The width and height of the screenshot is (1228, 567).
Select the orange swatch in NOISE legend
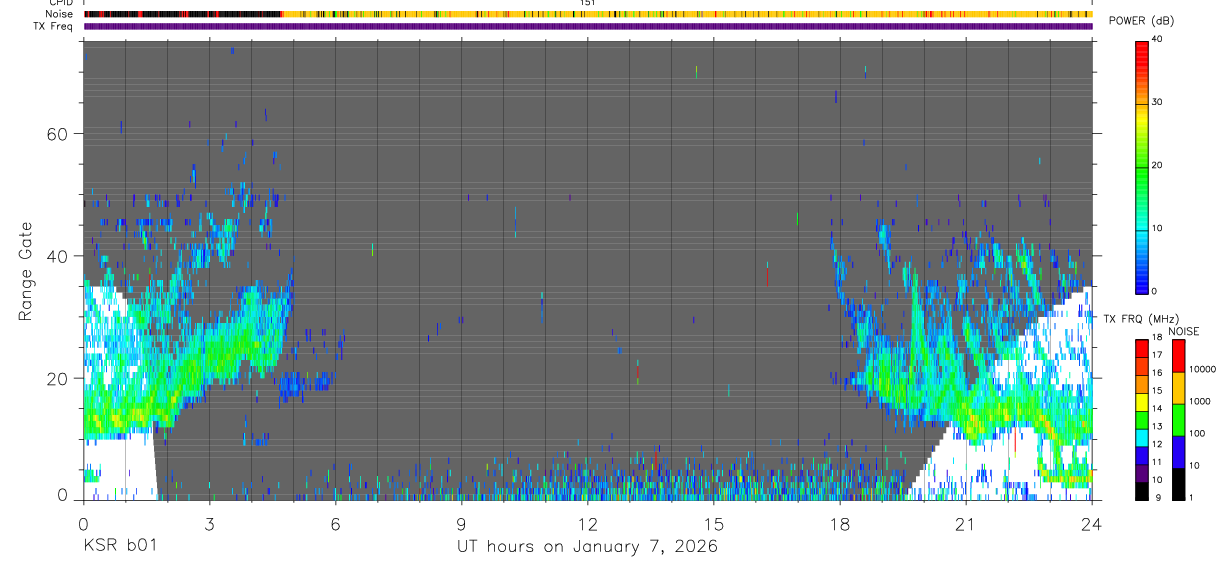pyautogui.click(x=1178, y=388)
